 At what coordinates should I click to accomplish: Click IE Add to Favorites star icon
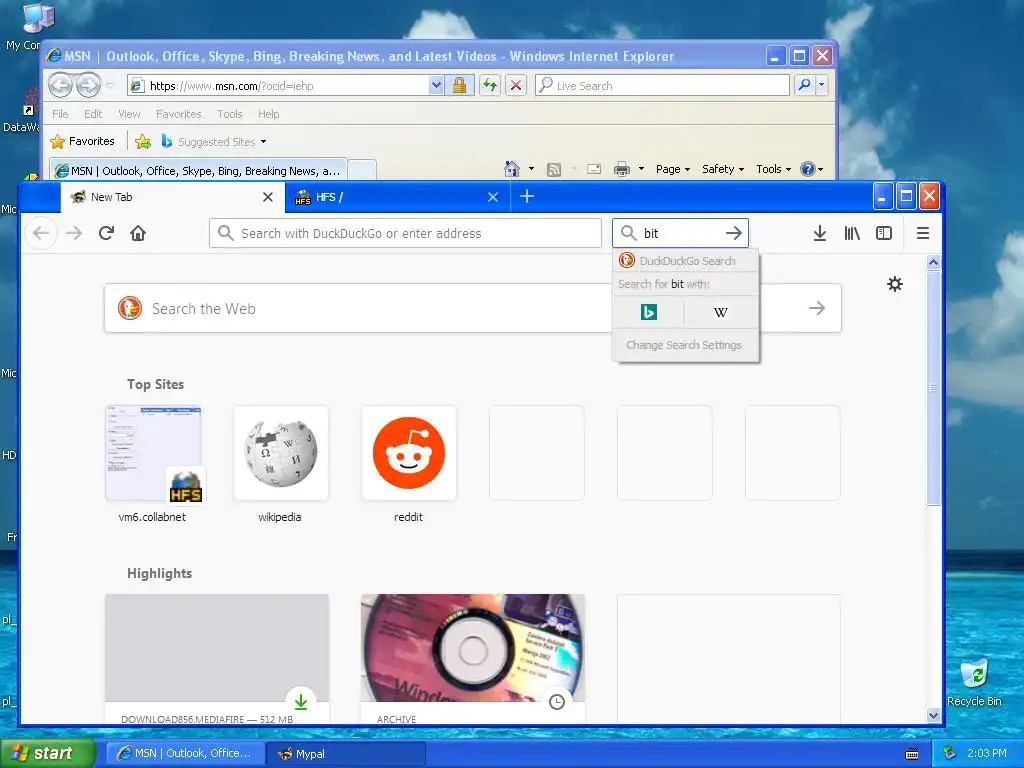pos(143,141)
